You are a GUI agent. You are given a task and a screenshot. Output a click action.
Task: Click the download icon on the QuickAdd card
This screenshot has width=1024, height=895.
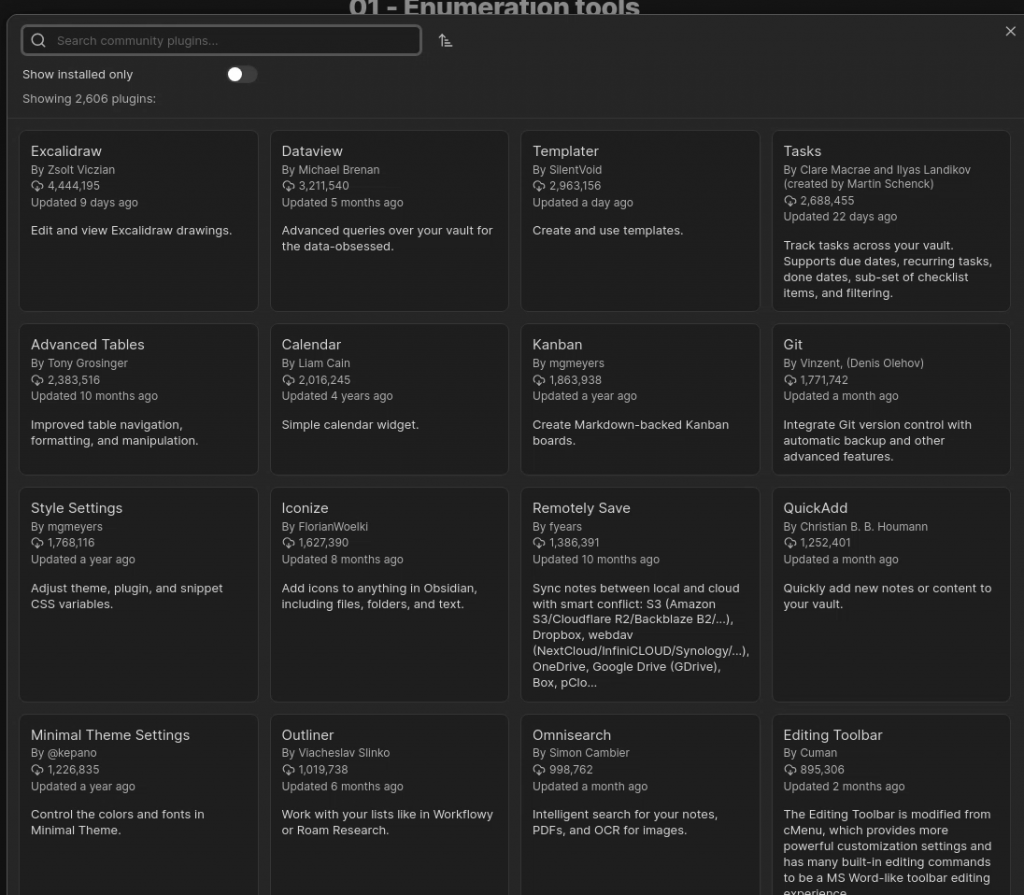point(790,543)
